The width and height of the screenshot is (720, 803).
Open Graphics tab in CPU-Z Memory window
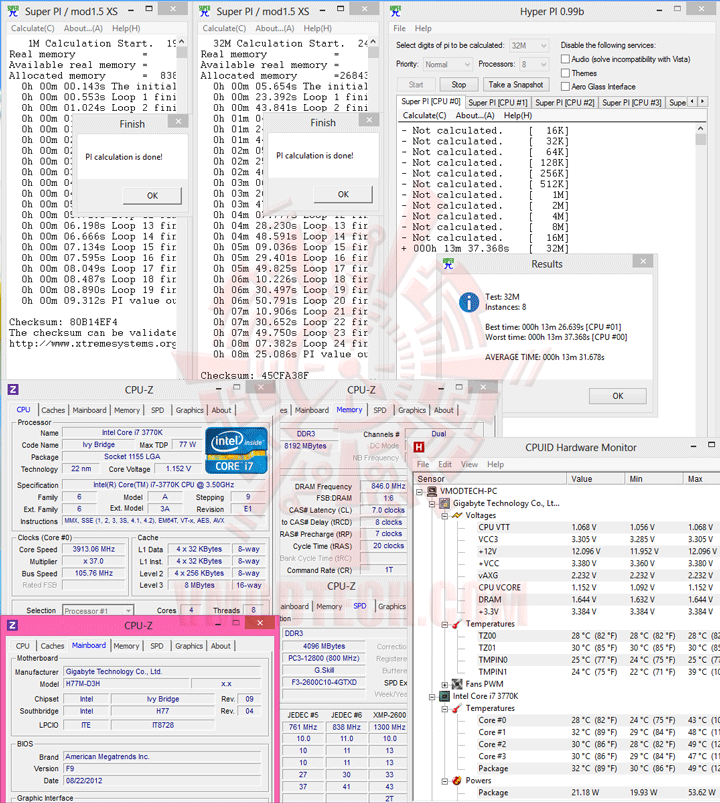412,410
